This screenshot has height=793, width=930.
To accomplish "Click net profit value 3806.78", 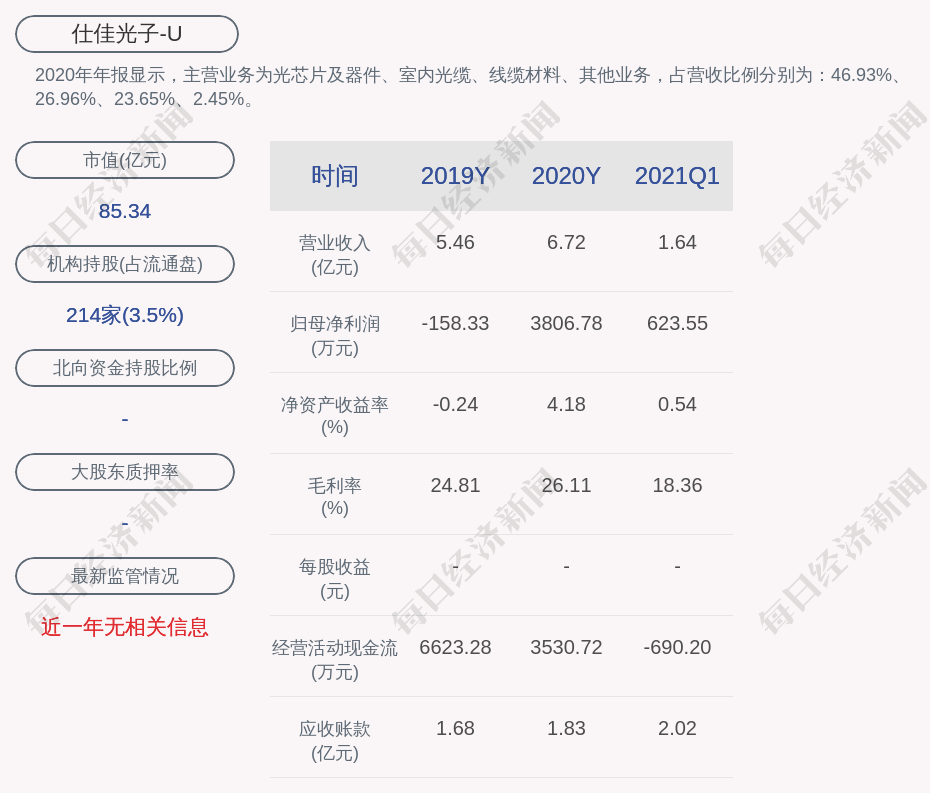I will 566,323.
